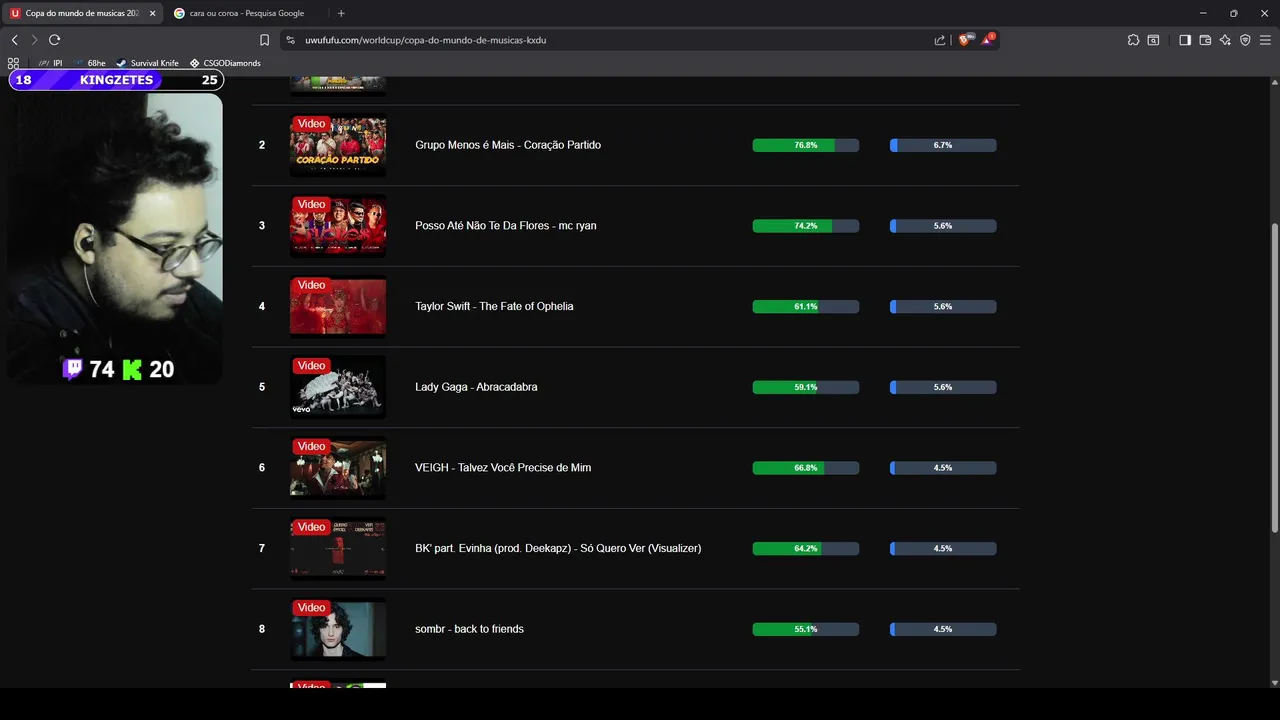This screenshot has width=1280, height=720.
Task: Open the CSGODiamonds bookmark
Action: pyautogui.click(x=225, y=63)
